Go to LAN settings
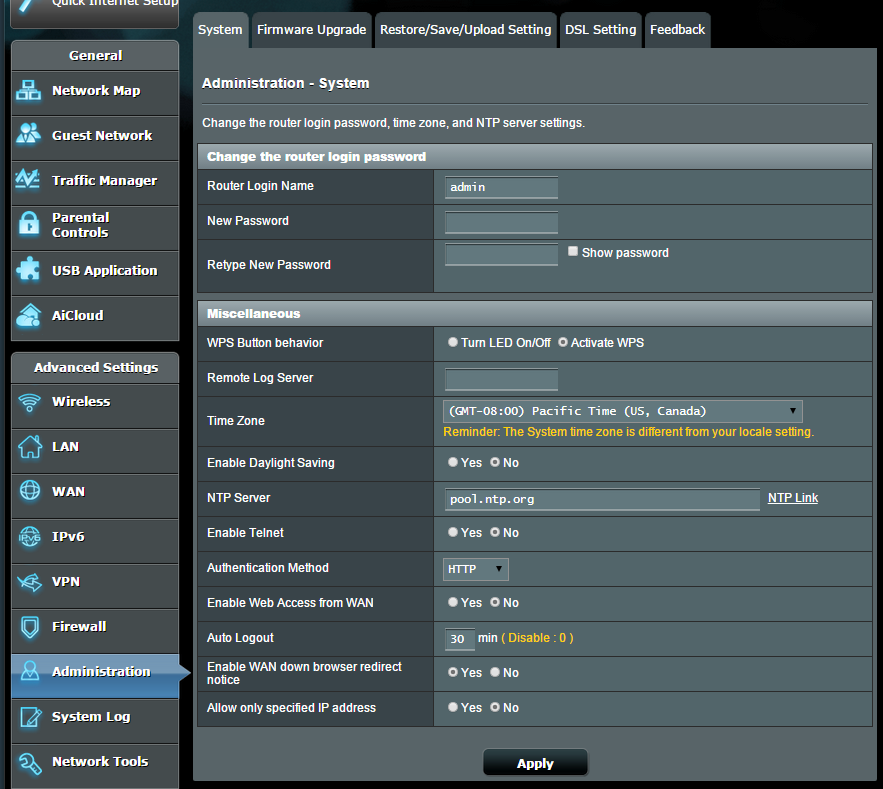The width and height of the screenshot is (883, 789). click(x=95, y=452)
